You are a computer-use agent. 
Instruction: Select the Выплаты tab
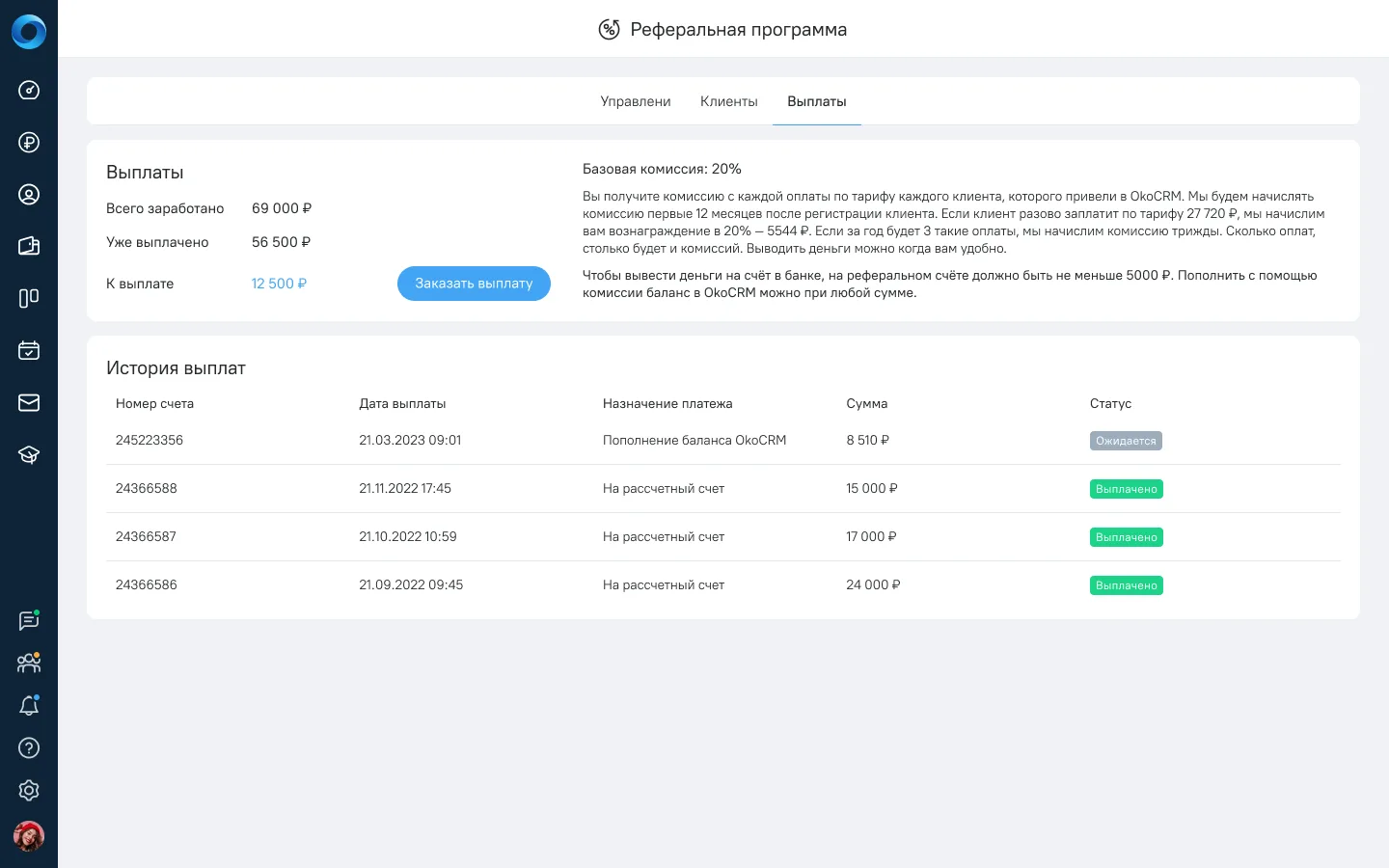(x=817, y=101)
